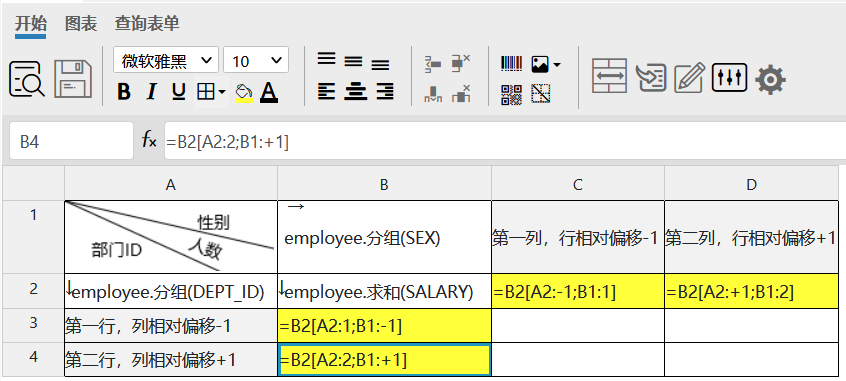The image size is (846, 381).
Task: Insert diagonal slash header cell
Action: (x=541, y=94)
